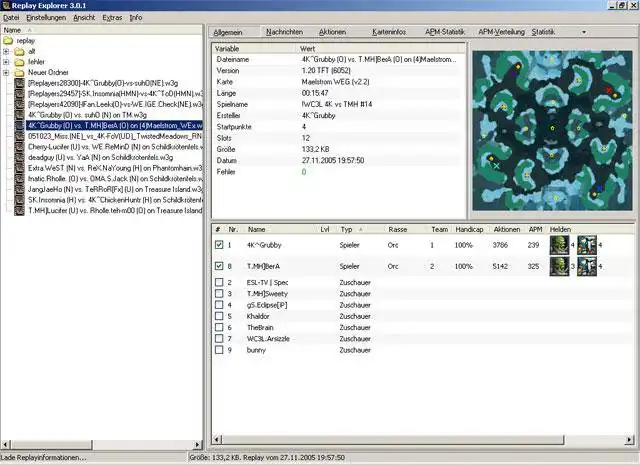The width and height of the screenshot is (640, 465).
Task: Expand the 'fehler' folder tree node
Action: point(6,62)
